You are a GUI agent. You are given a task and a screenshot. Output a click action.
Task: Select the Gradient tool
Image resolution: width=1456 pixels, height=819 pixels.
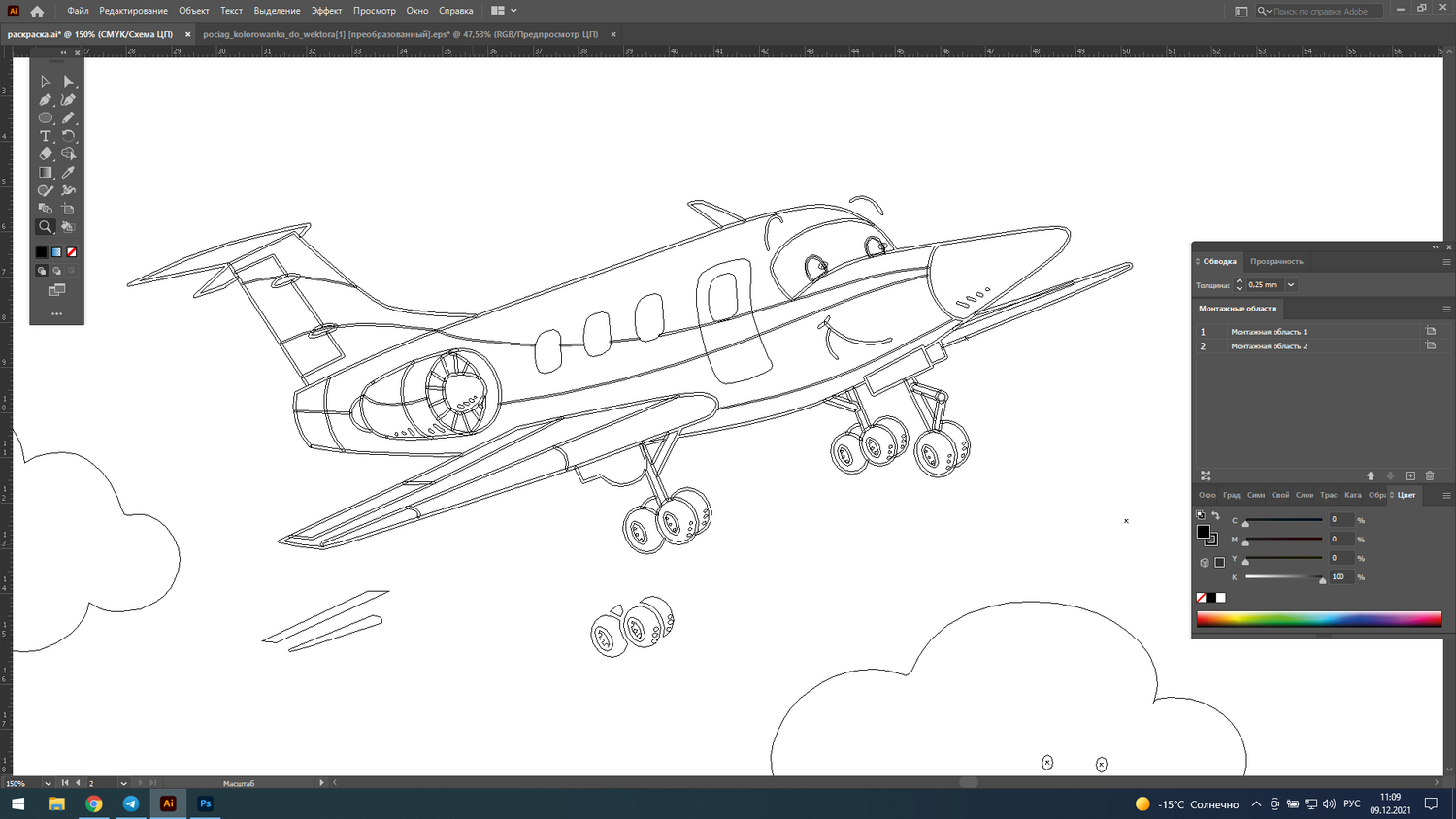click(x=45, y=173)
